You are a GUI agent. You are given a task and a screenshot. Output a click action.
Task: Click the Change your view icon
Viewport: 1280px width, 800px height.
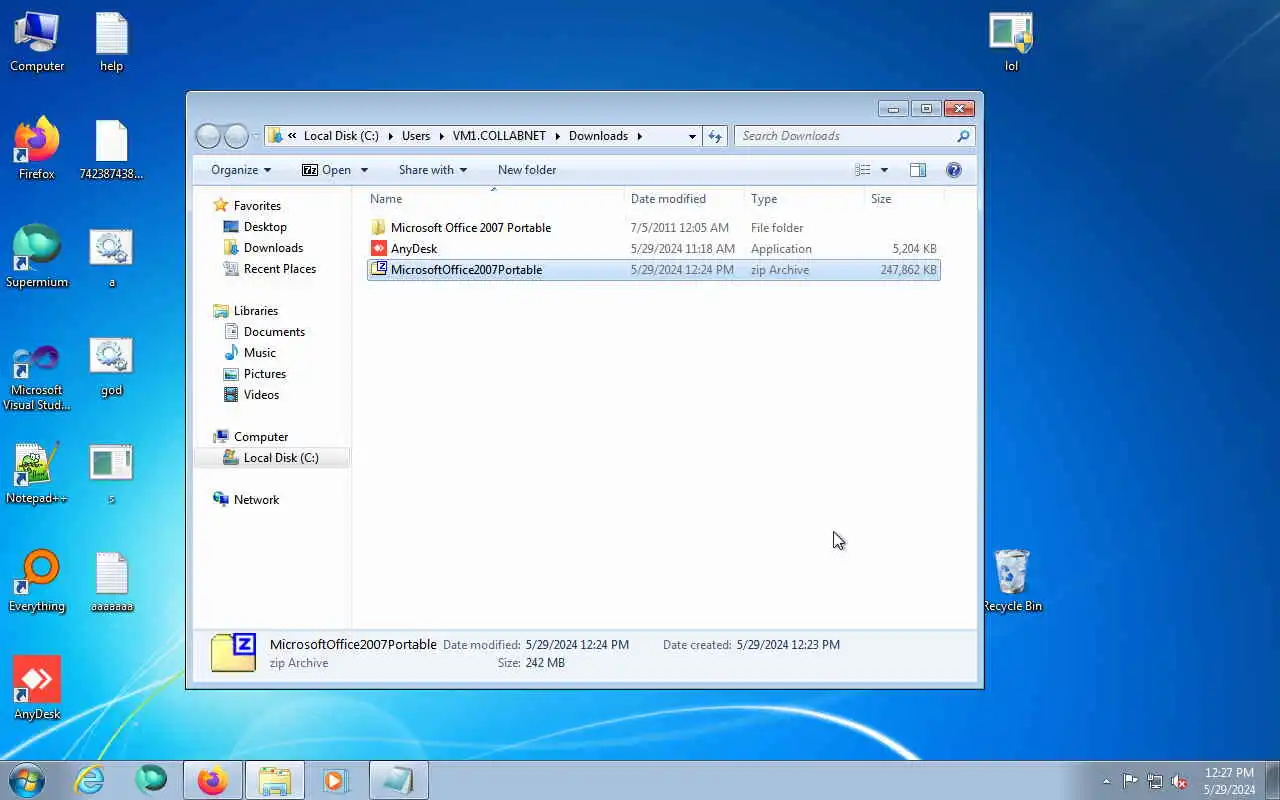tap(863, 170)
